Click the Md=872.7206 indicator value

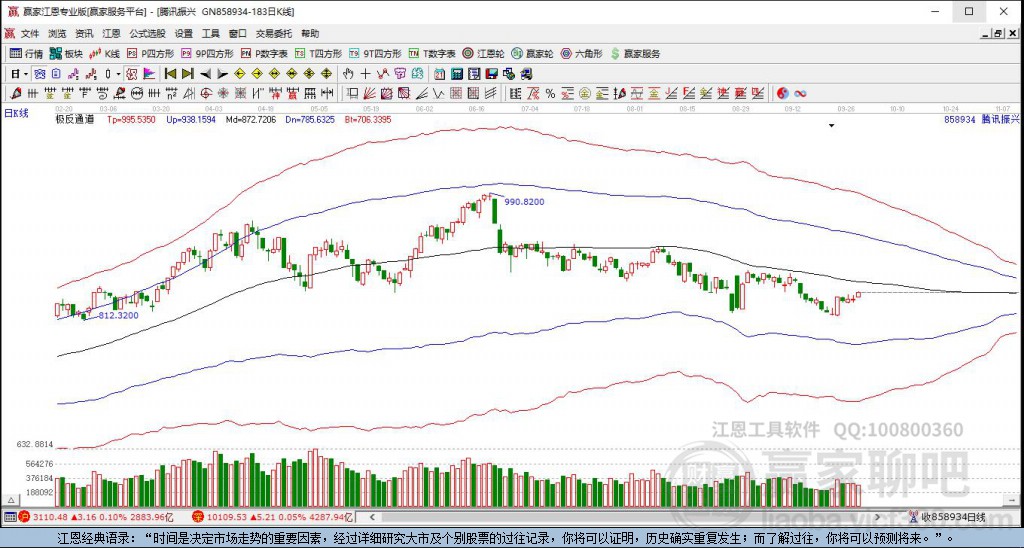click(x=251, y=120)
